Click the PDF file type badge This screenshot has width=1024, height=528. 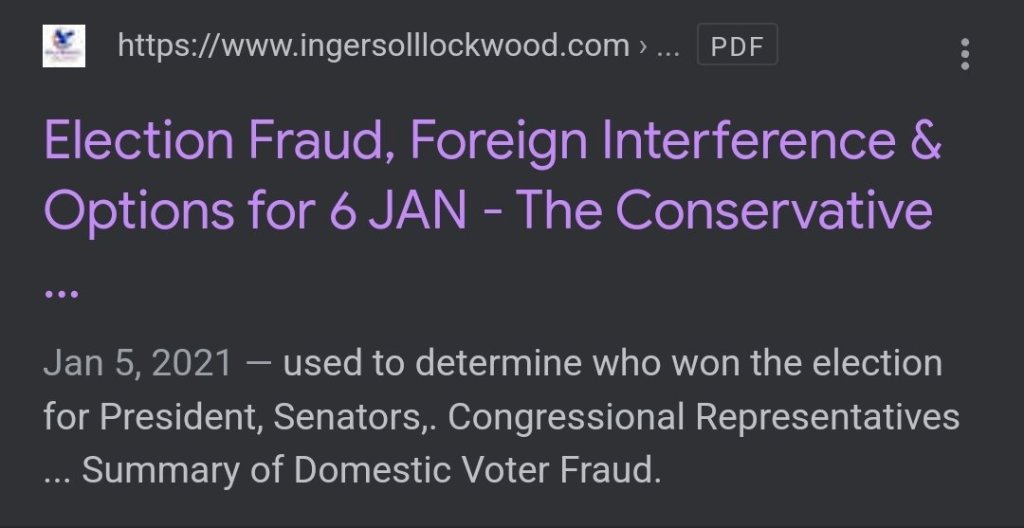pos(737,46)
